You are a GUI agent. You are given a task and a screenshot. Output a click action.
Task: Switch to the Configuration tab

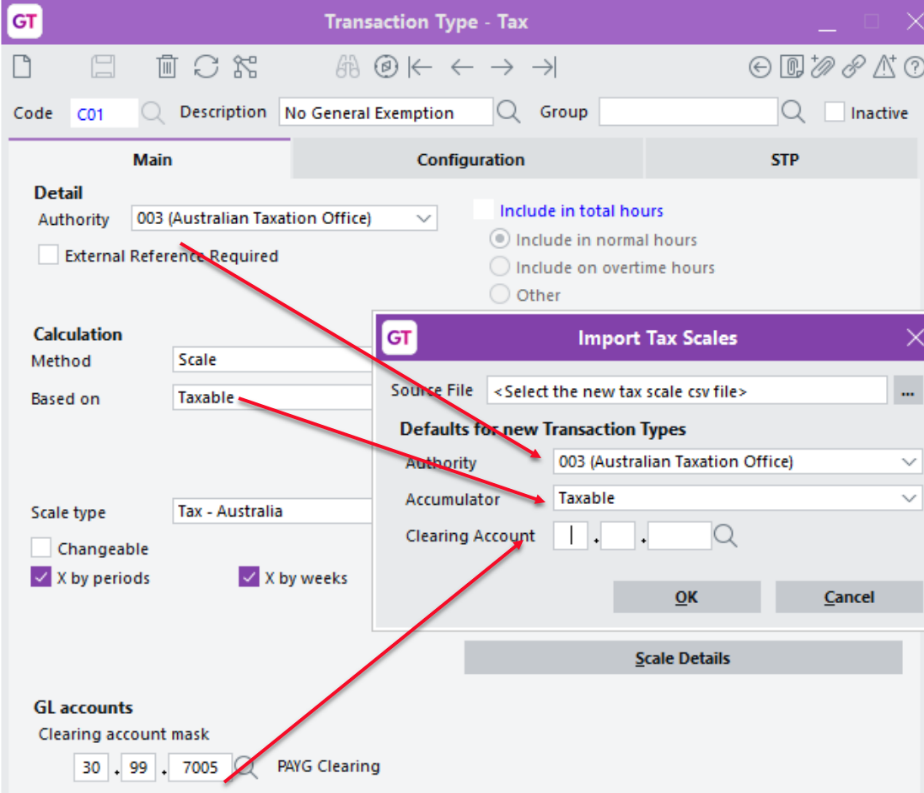click(470, 160)
